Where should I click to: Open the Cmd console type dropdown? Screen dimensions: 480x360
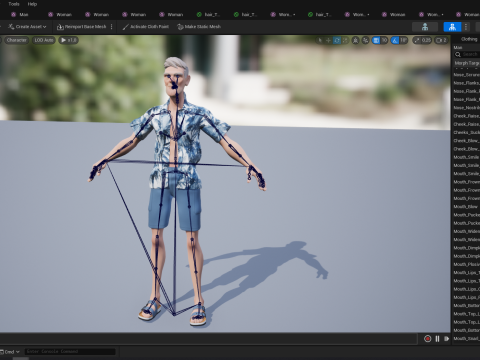point(10,352)
